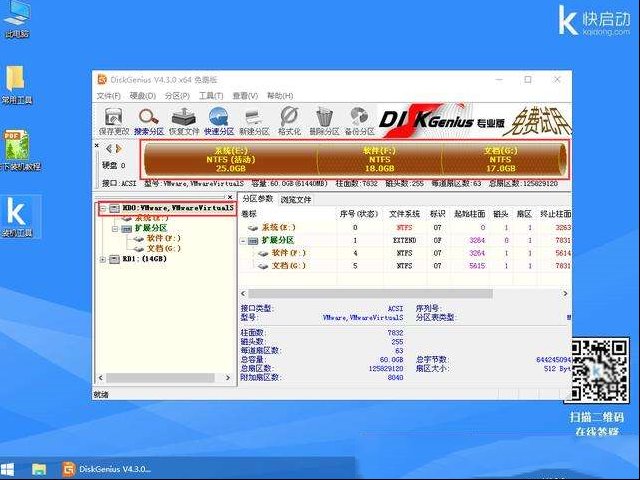Screen dimensions: 640x480
Task: Click the 起始柱面 column header
Action: [x=470, y=213]
